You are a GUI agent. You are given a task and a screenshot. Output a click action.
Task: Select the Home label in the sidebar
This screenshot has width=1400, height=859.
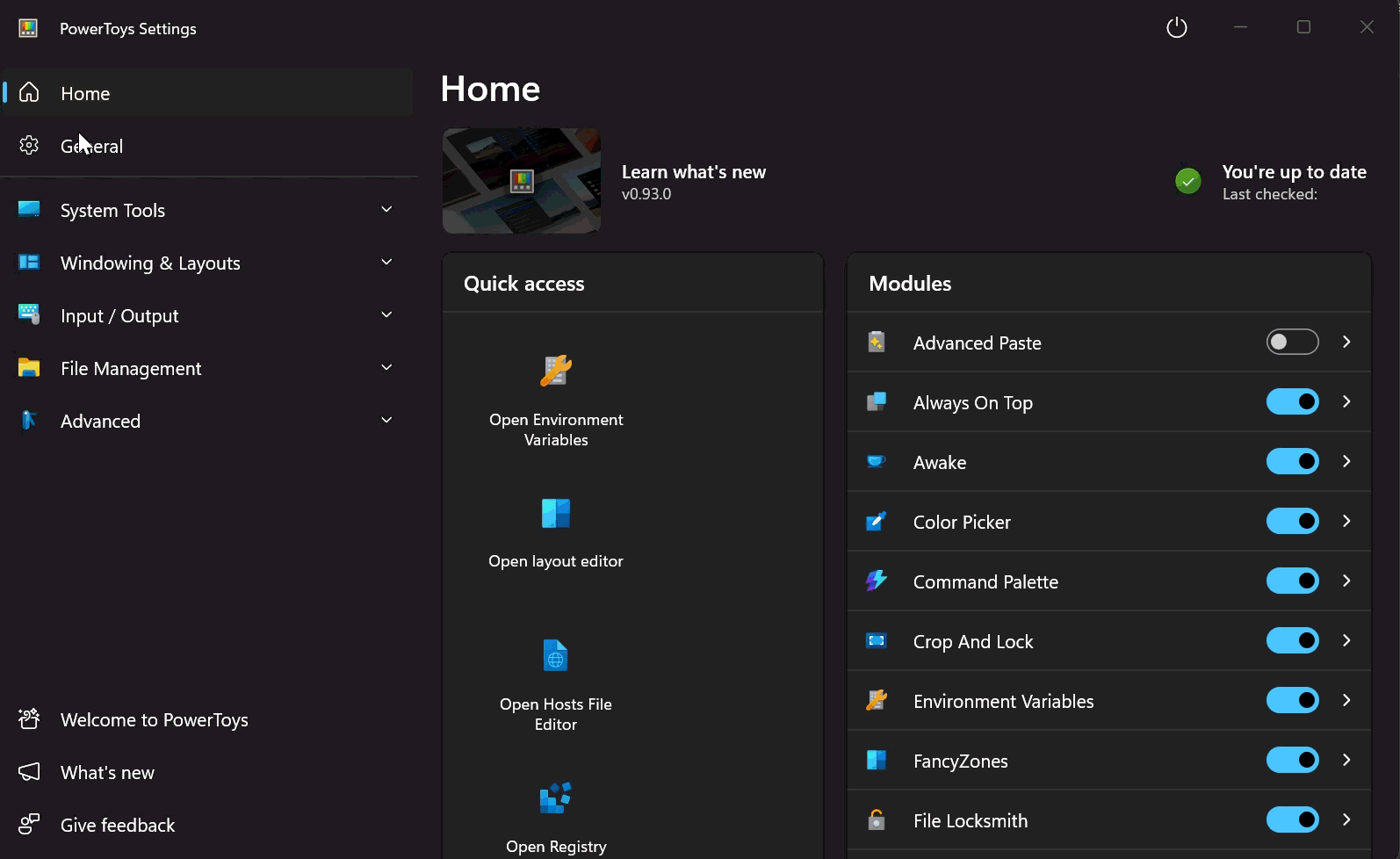(x=85, y=93)
